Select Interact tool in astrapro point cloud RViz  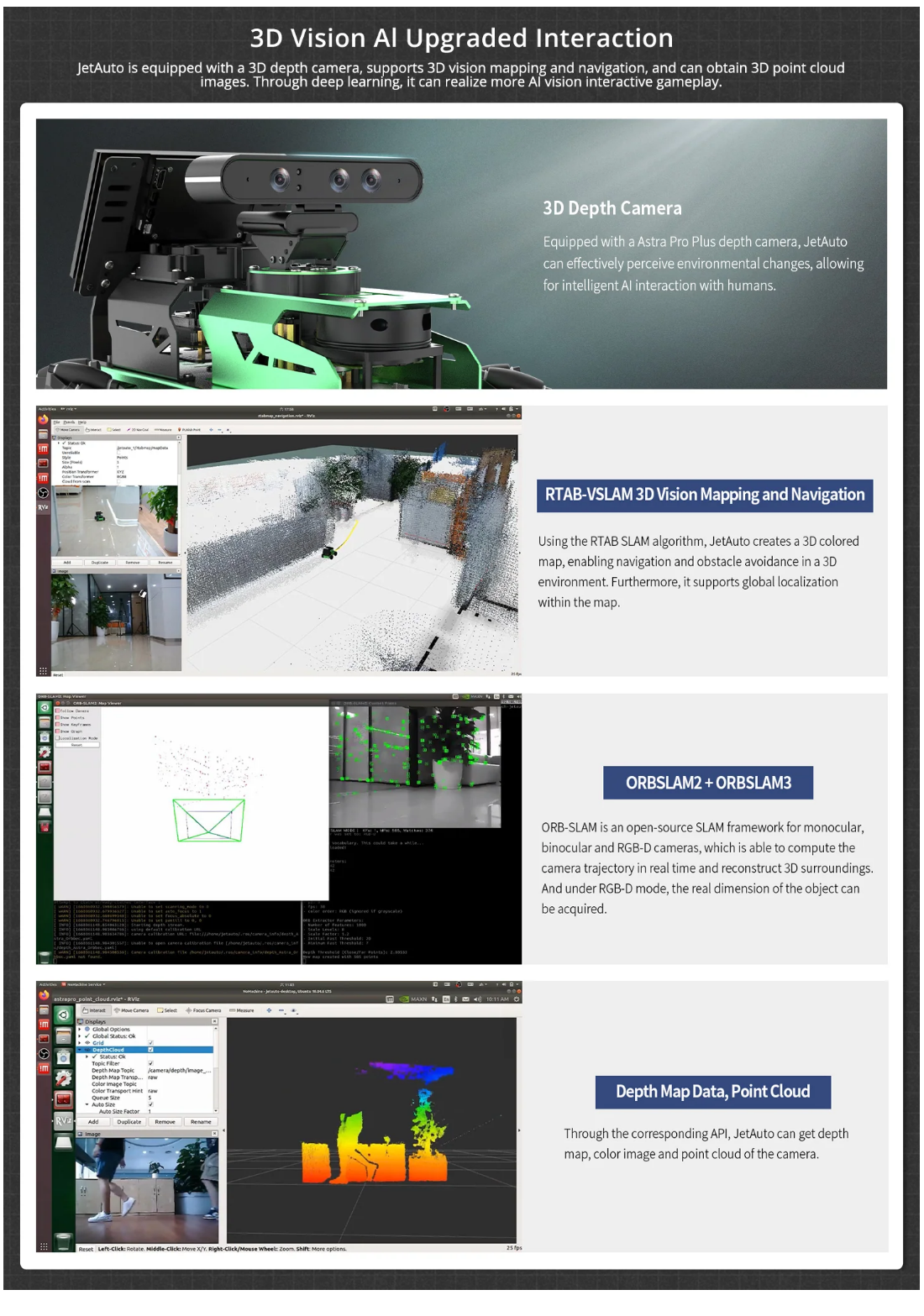point(94,1010)
